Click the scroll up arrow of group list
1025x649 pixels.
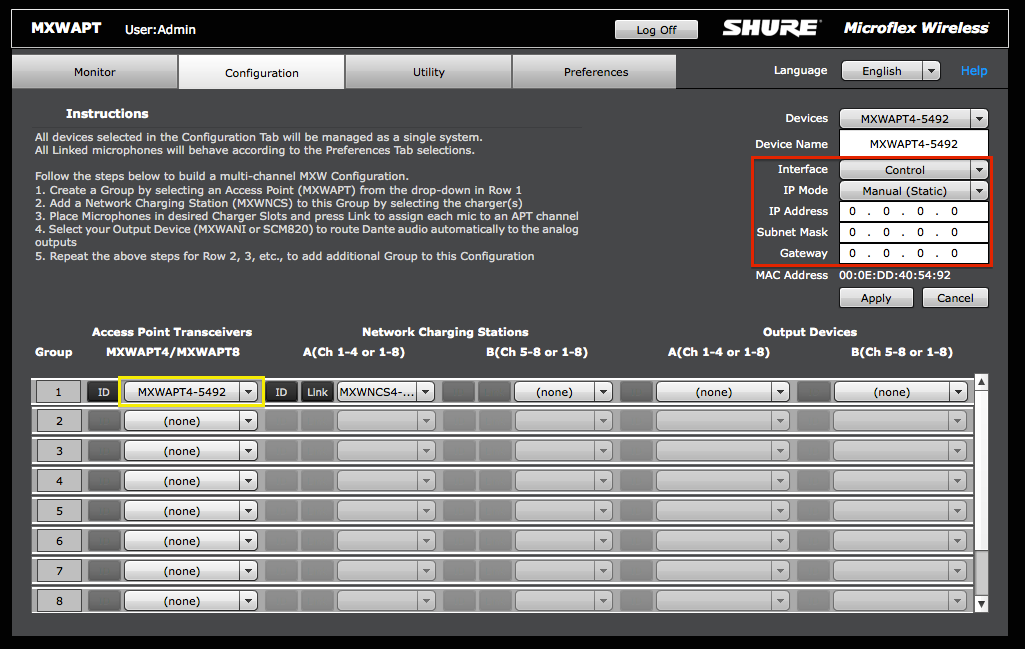coord(981,382)
